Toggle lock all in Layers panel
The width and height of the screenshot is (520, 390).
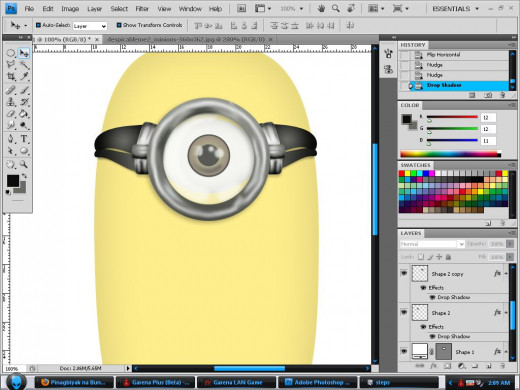[448, 257]
